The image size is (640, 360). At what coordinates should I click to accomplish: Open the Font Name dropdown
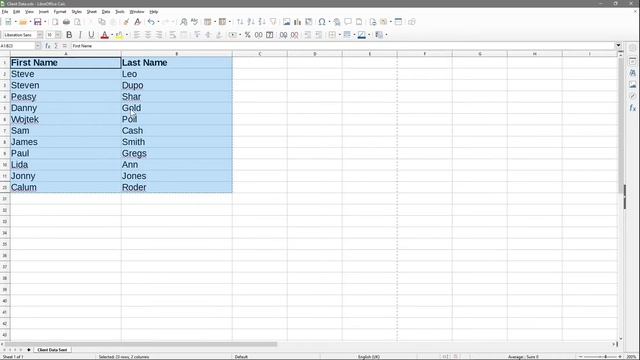[x=40, y=35]
